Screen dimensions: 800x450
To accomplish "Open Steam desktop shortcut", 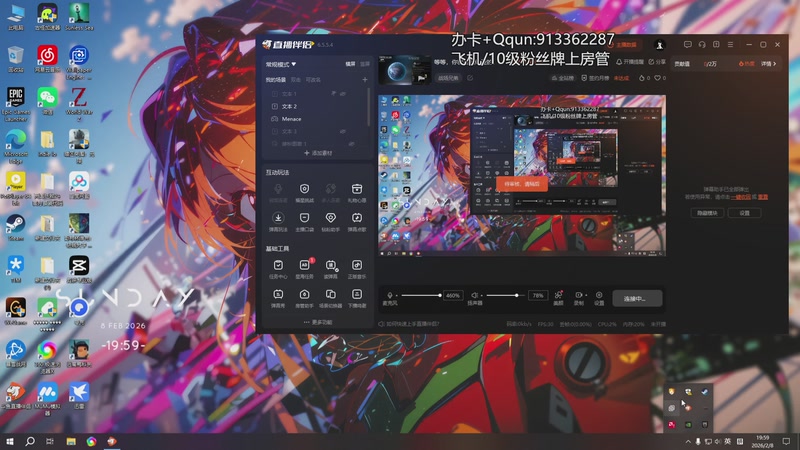I will pyautogui.click(x=15, y=227).
